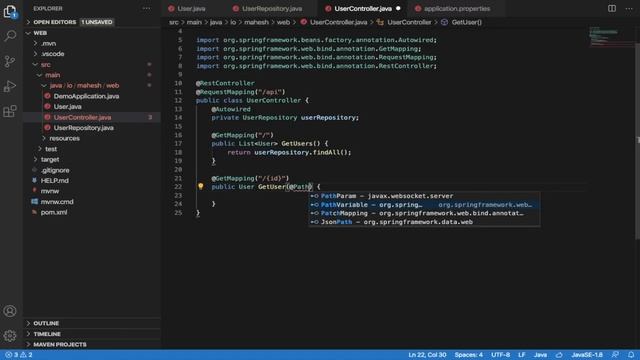Click the UTF-8 encoding selector

[500, 355]
